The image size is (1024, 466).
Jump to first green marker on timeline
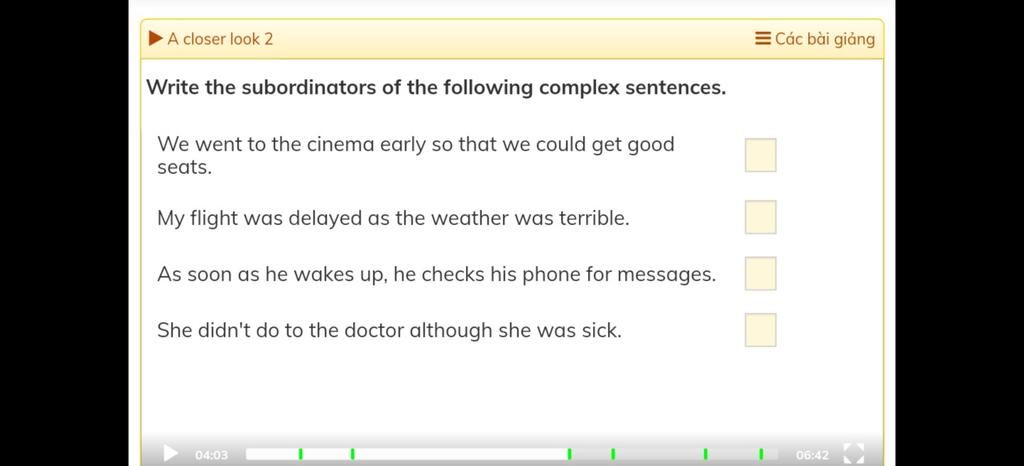point(300,454)
